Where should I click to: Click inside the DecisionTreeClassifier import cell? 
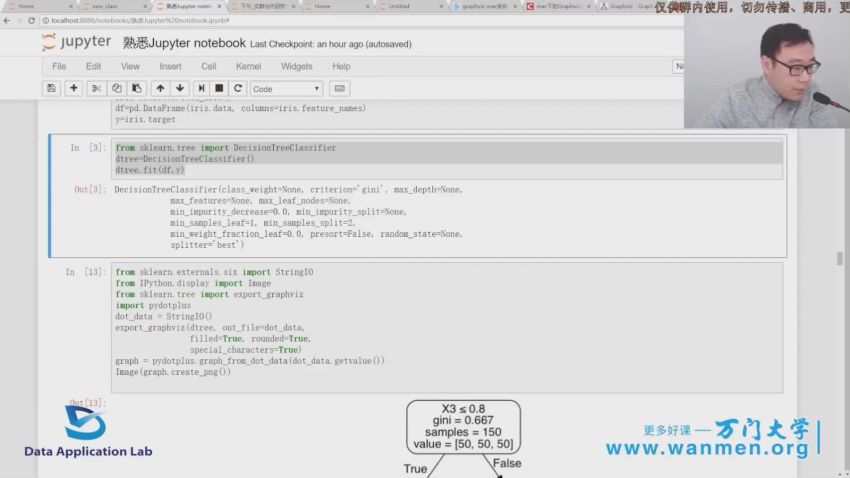[447, 159]
